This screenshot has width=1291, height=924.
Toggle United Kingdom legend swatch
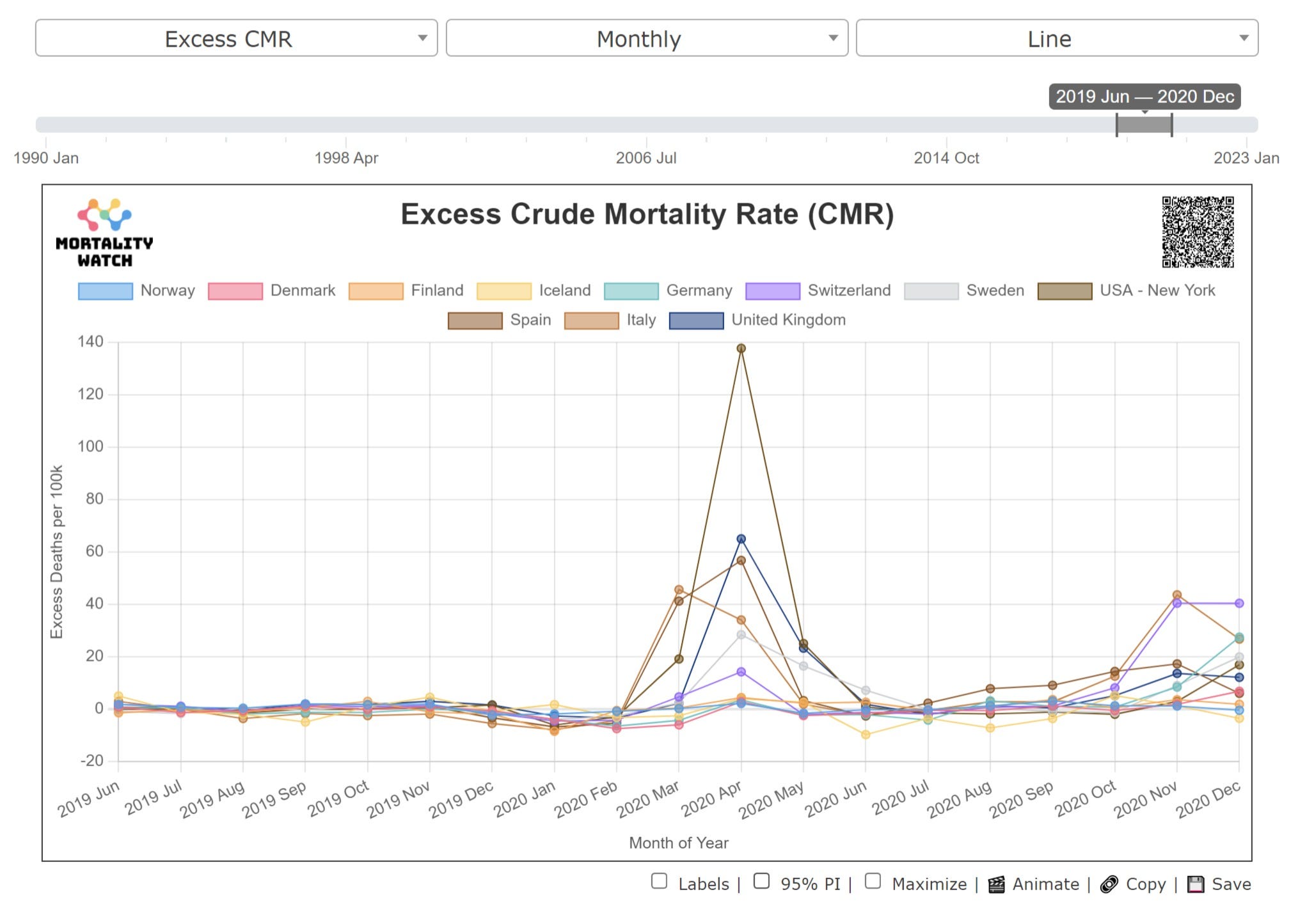[x=696, y=320]
